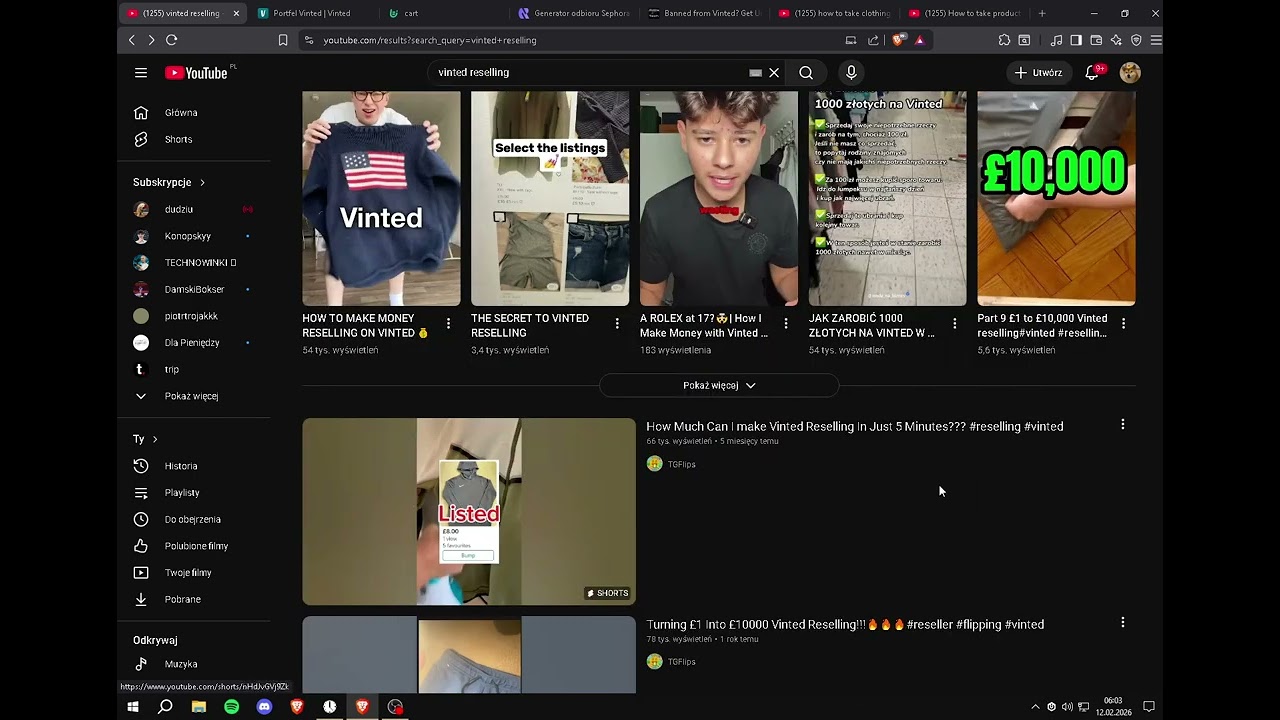This screenshot has height=720, width=1280.
Task: Switch to the 'cart' browser tab
Action: tap(411, 13)
